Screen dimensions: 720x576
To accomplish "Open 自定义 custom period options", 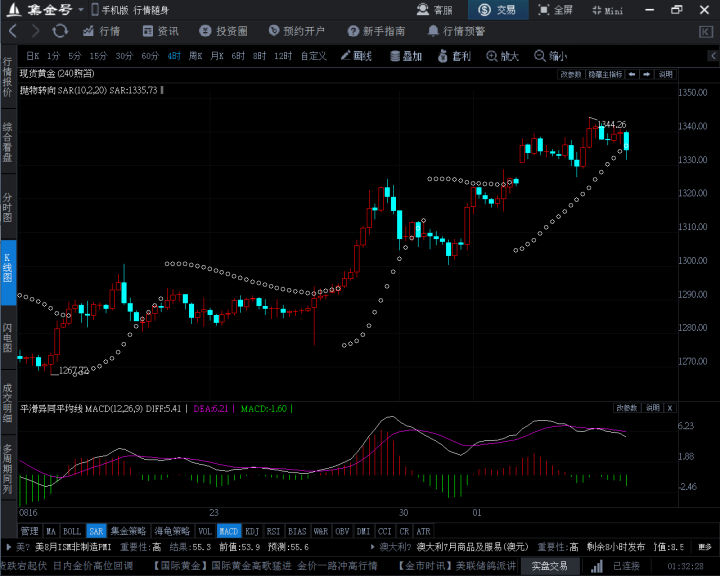I will point(313,56).
